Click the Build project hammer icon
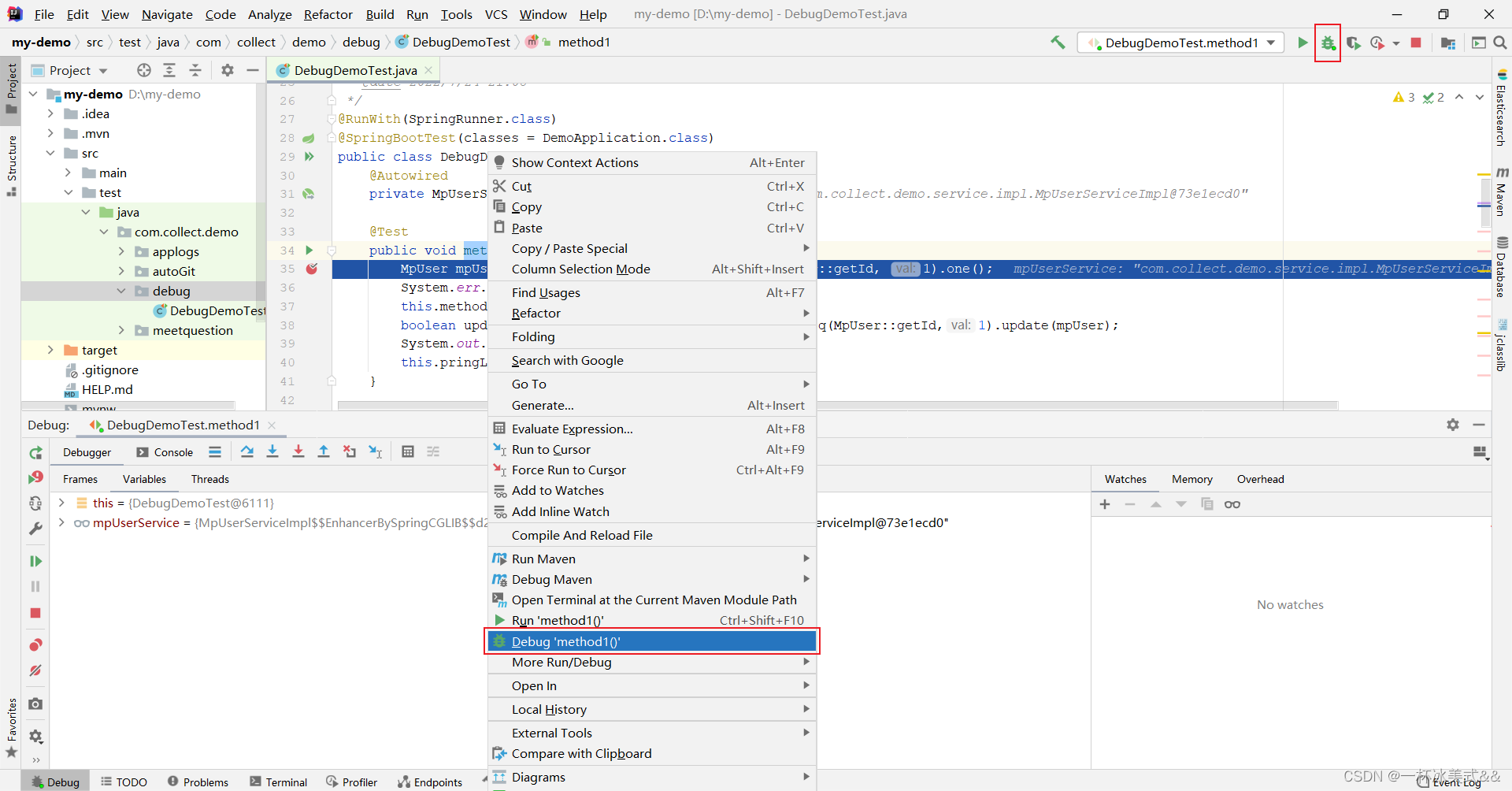Viewport: 1512px width, 791px height. 1058,43
